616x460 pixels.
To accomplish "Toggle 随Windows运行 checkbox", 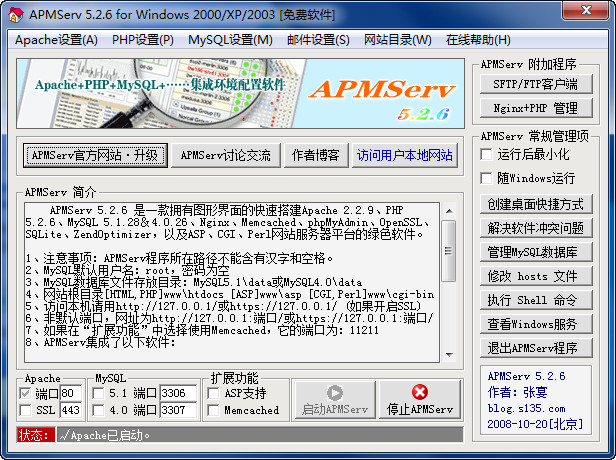I will [488, 178].
